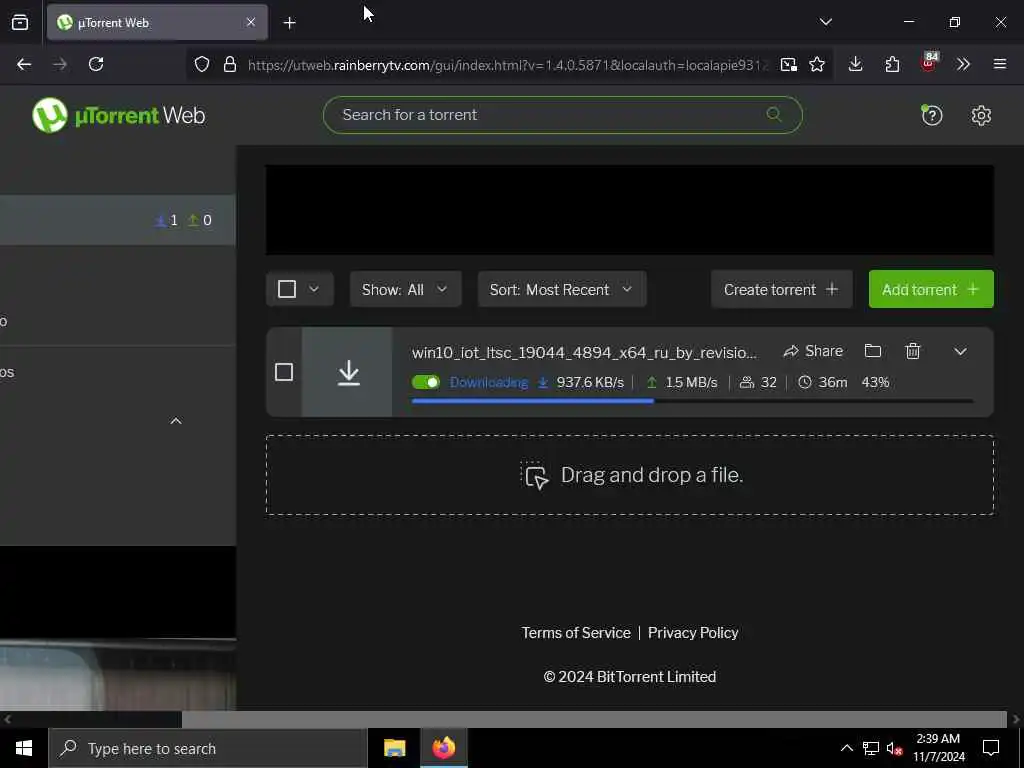The height and width of the screenshot is (768, 1024).
Task: Click the address bar icon left of bookmark star
Action: click(788, 64)
